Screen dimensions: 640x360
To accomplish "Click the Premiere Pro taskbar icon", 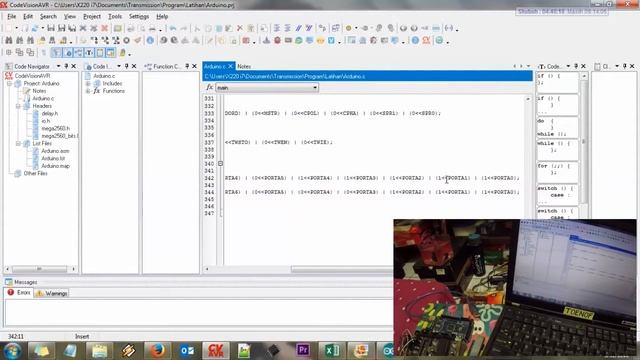I will point(303,351).
